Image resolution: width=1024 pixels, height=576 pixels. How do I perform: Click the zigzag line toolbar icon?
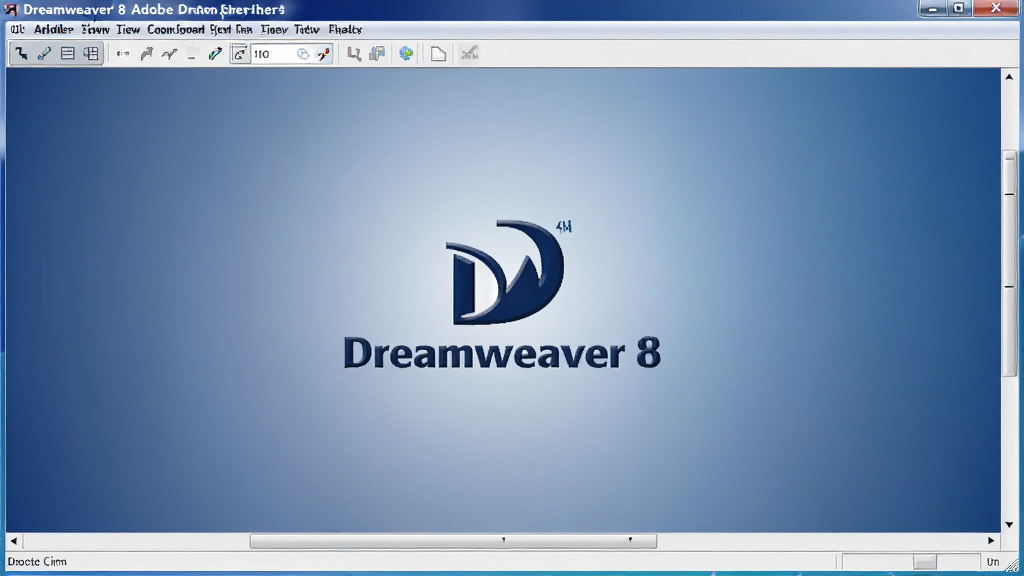169,54
